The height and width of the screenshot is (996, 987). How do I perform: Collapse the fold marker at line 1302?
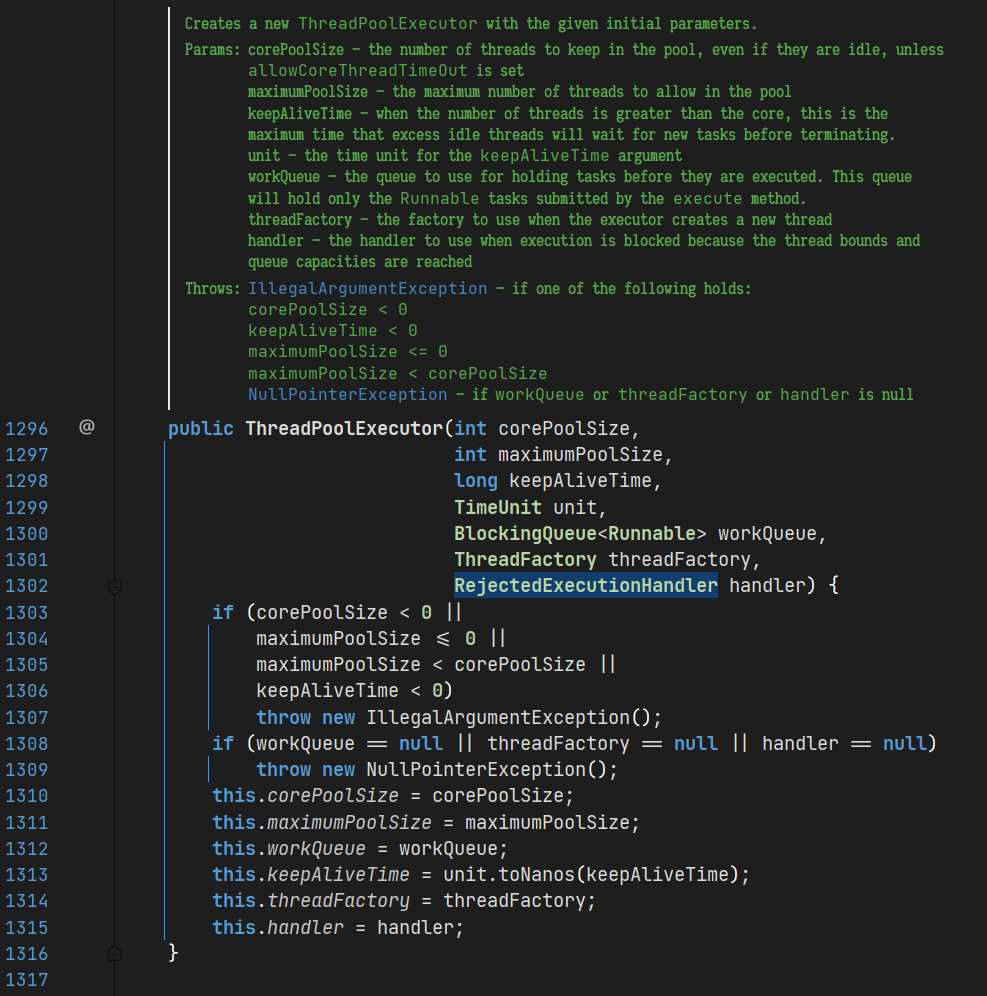(x=114, y=587)
